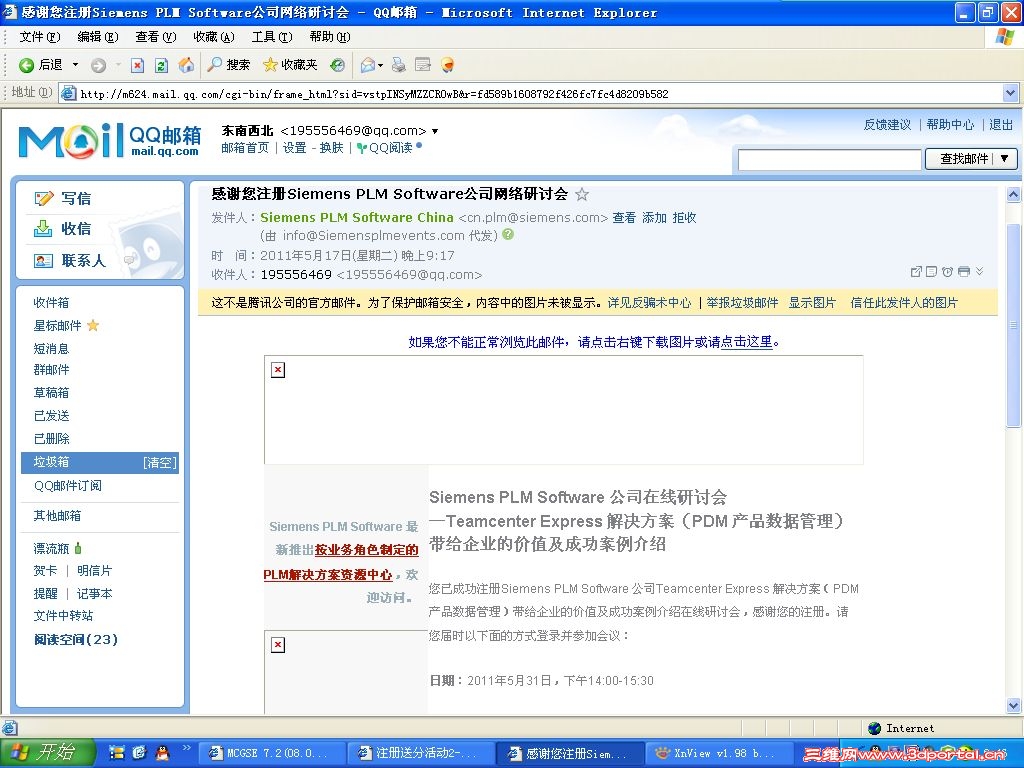Click the mail pane vertical scrollbar thumb
Screen dimensions: 1024x768
click(x=1013, y=325)
